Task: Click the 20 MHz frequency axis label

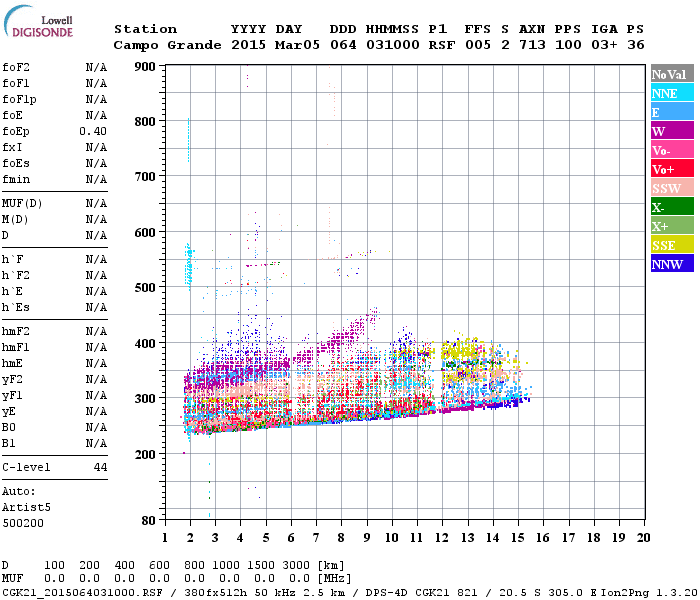Action: tap(644, 538)
